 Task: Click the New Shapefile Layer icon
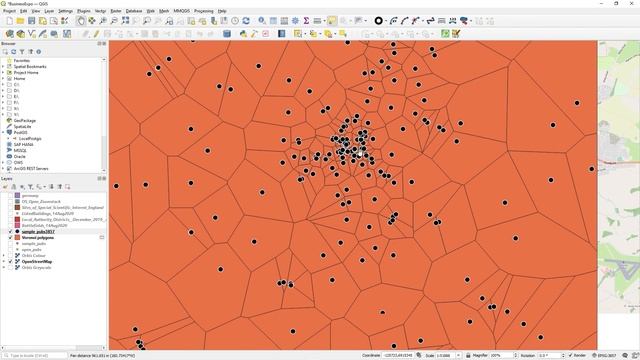pyautogui.click(x=31, y=34)
